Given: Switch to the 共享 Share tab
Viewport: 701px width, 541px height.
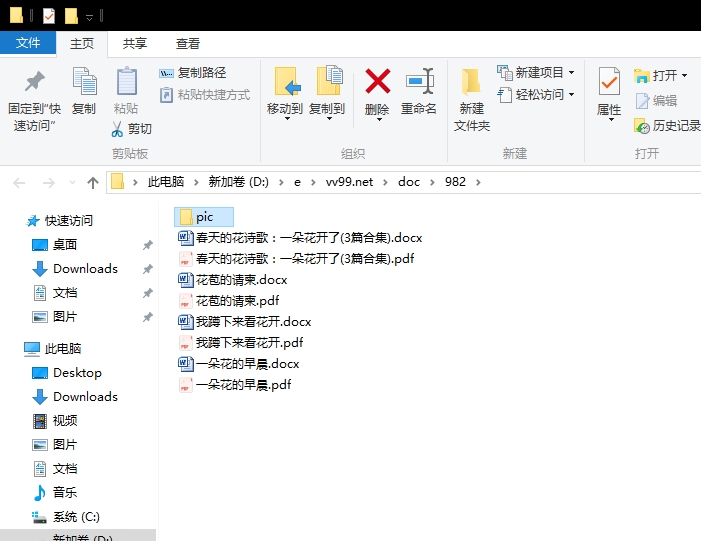Looking at the screenshot, I should point(135,44).
